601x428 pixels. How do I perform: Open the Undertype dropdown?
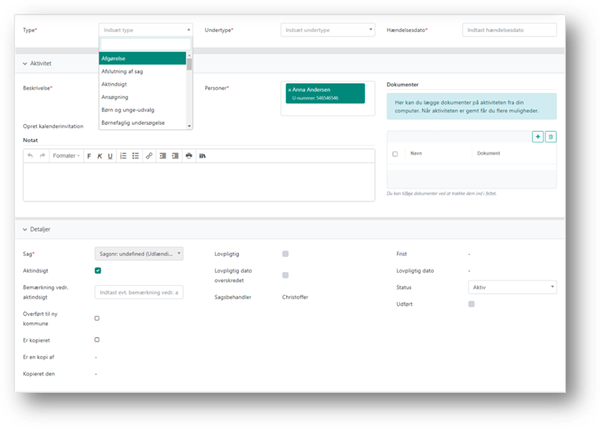tap(327, 30)
